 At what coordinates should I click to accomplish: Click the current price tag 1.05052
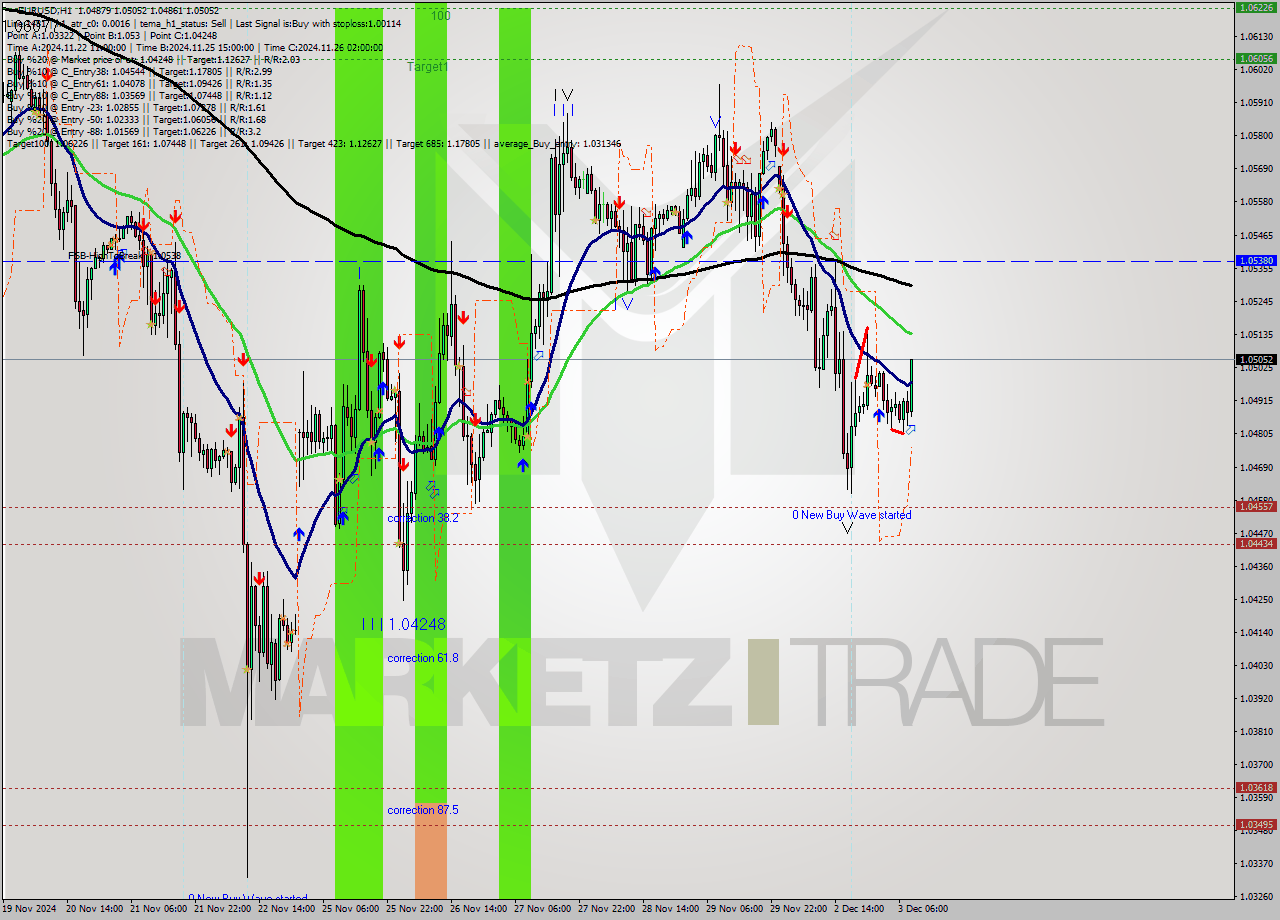coord(1256,359)
